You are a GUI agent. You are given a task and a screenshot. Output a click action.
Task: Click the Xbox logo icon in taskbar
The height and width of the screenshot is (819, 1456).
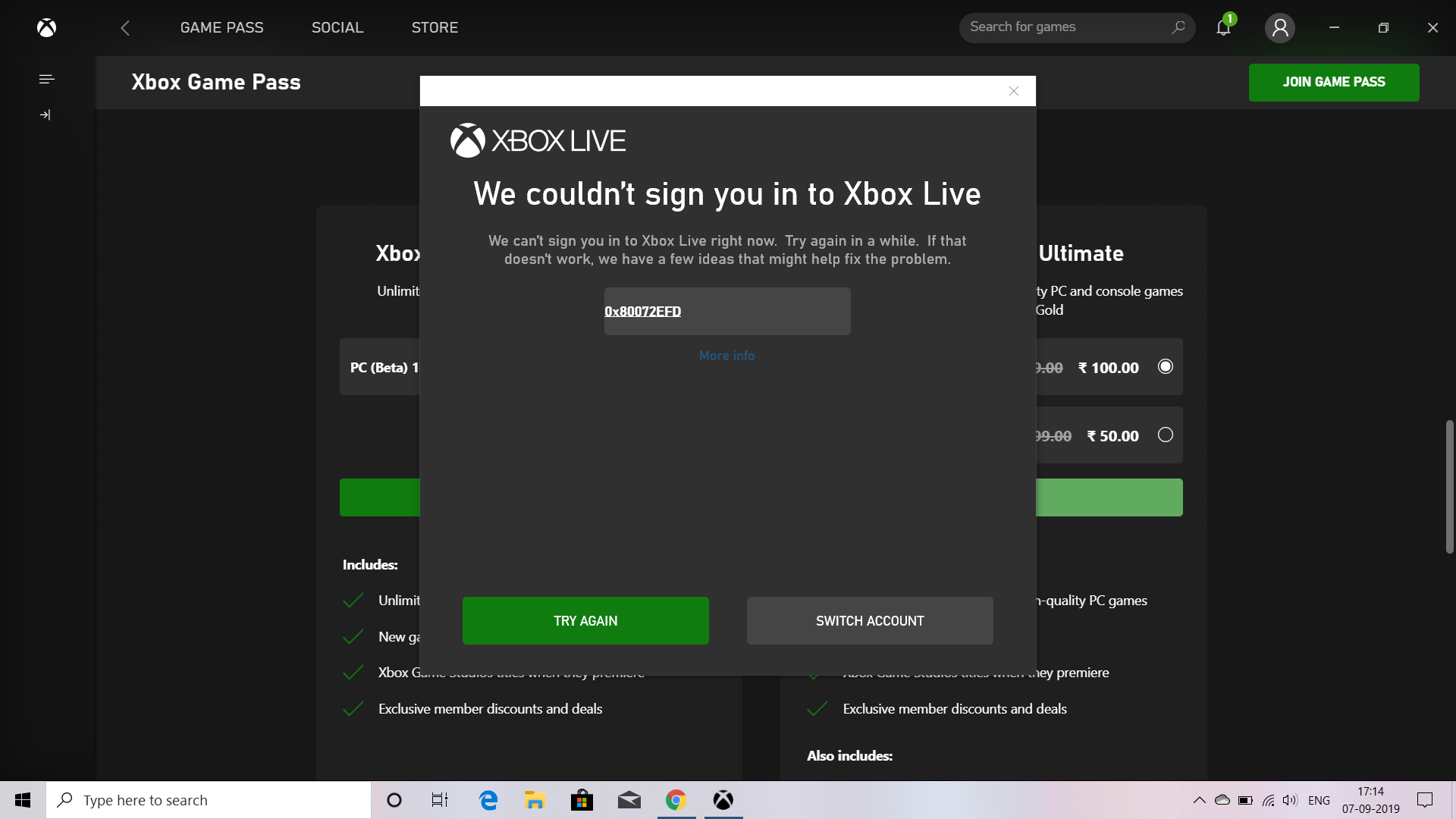click(723, 799)
